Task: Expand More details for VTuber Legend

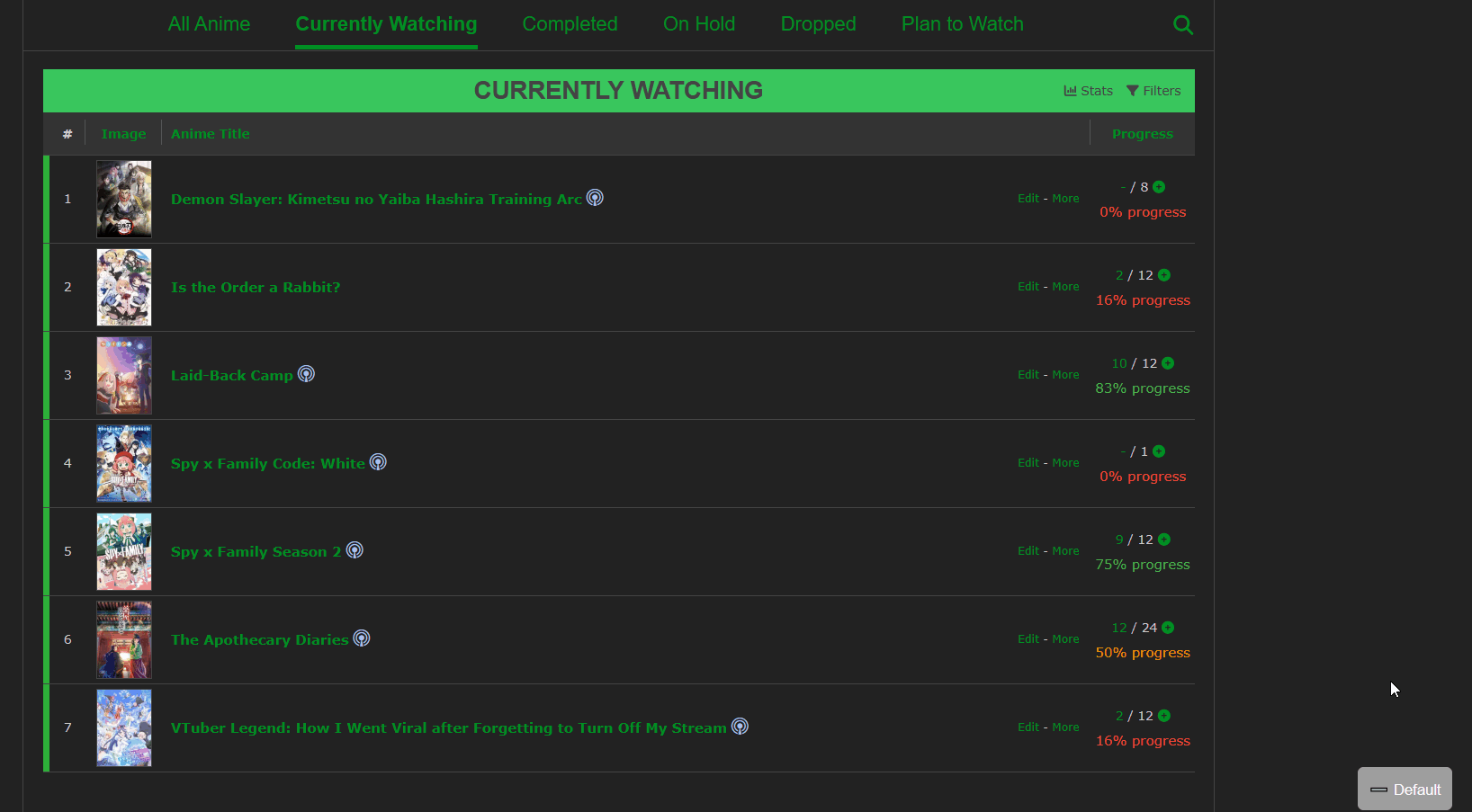Action: click(x=1065, y=727)
